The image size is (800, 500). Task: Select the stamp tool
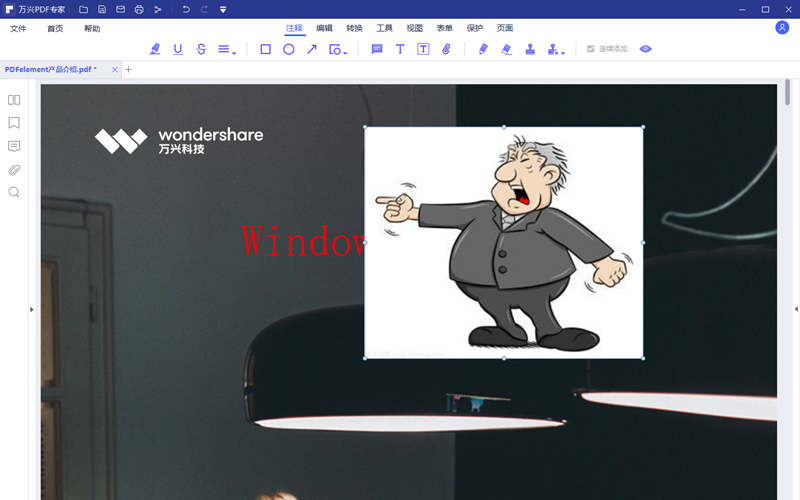point(530,49)
